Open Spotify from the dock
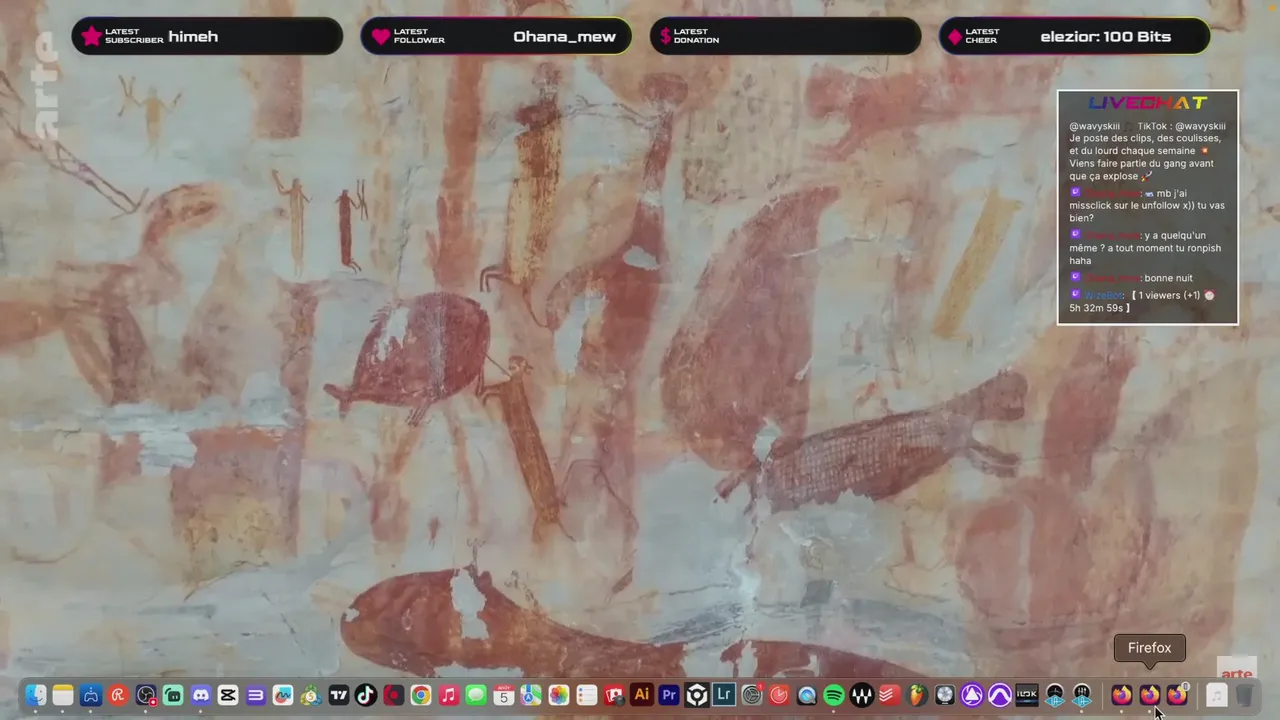 (834, 695)
